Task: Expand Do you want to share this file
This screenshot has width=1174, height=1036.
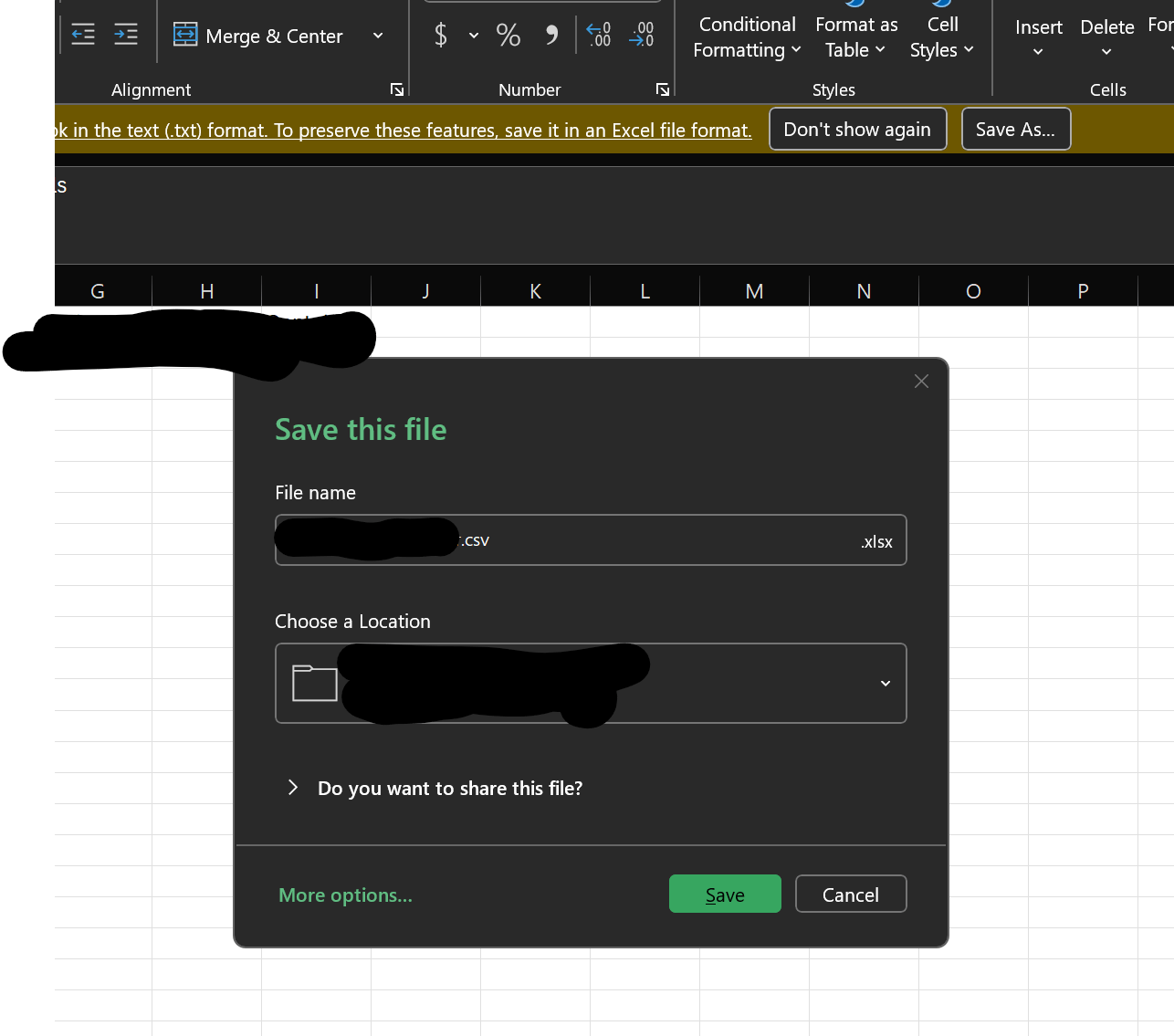Action: tap(435, 788)
